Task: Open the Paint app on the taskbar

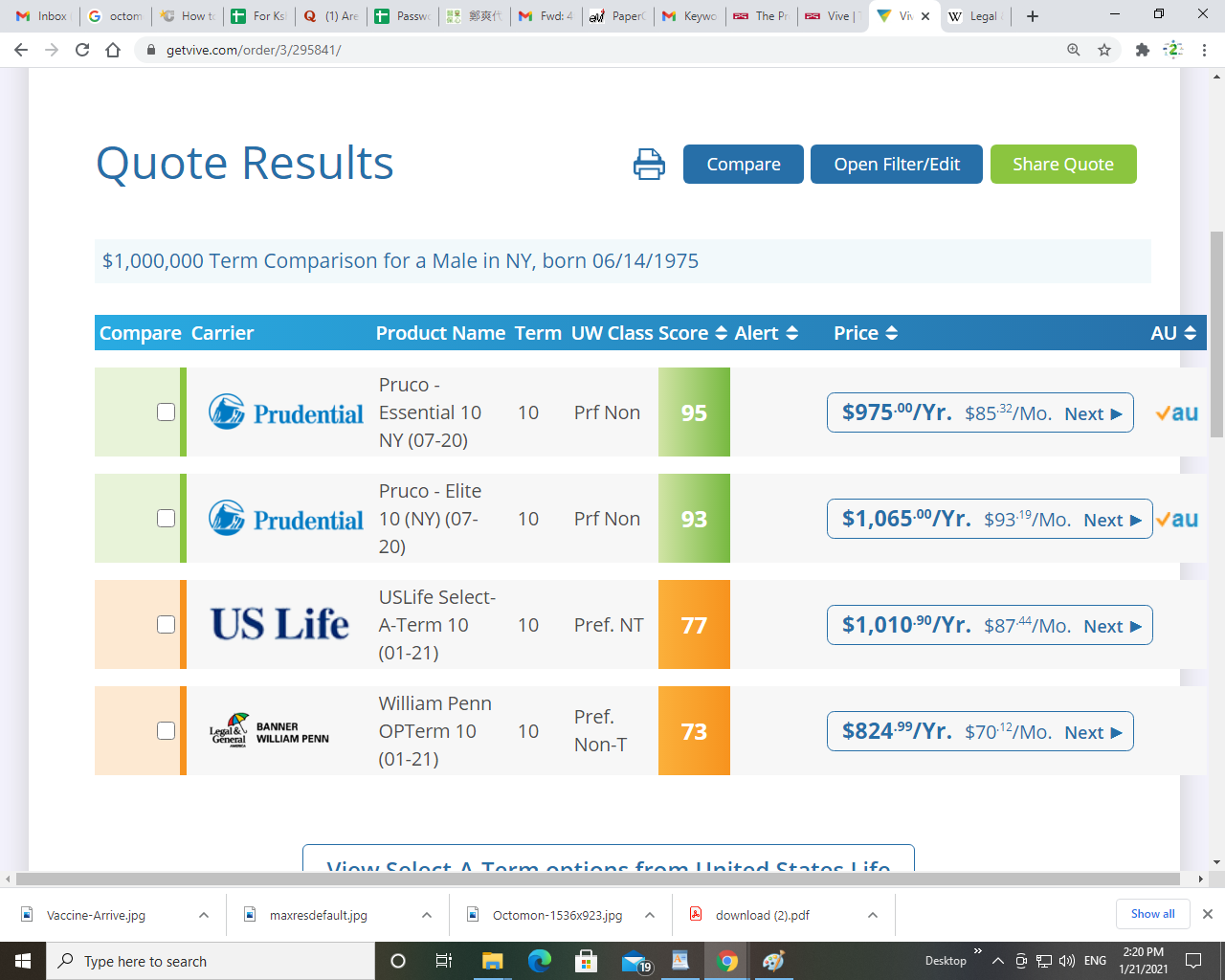Action: [774, 961]
